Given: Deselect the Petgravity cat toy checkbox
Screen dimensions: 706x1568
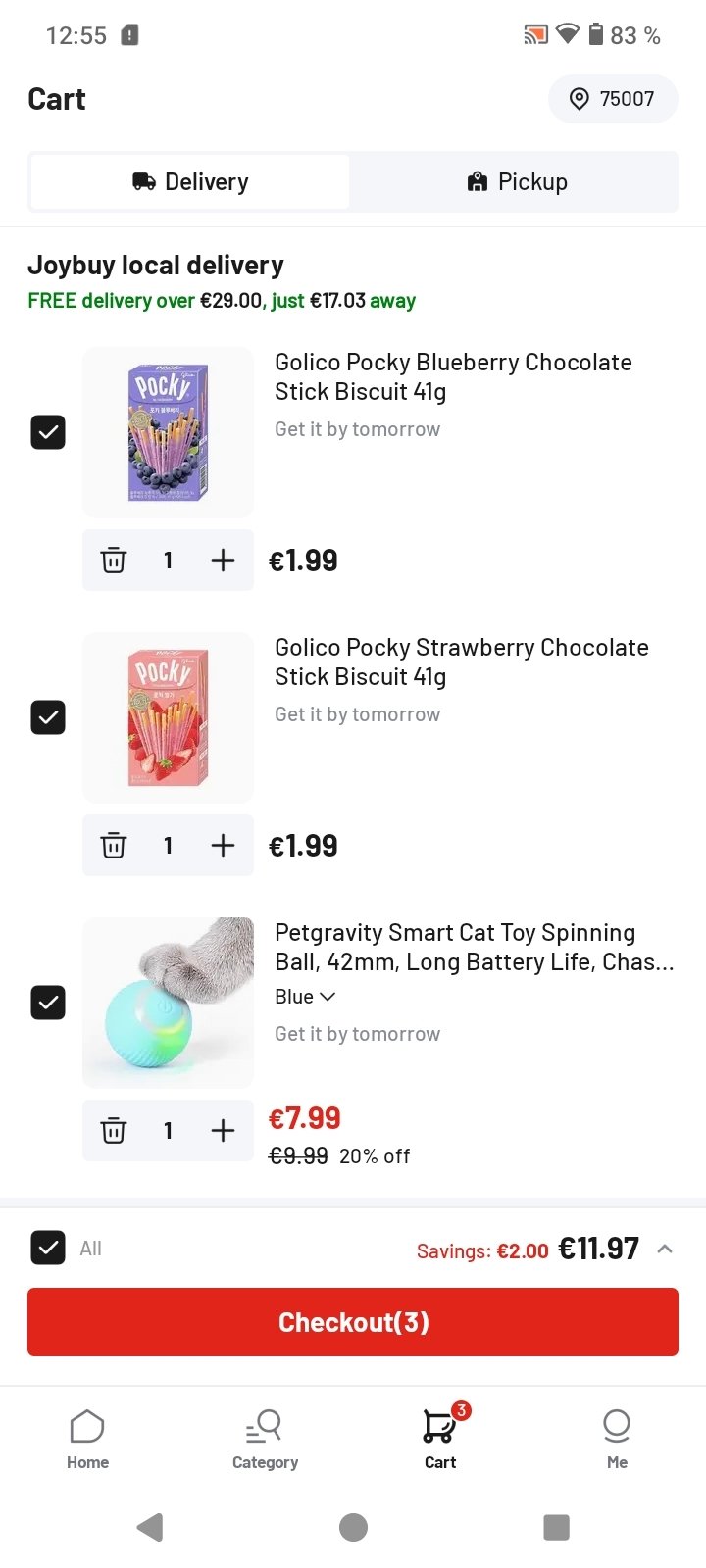Looking at the screenshot, I should coord(48,1003).
